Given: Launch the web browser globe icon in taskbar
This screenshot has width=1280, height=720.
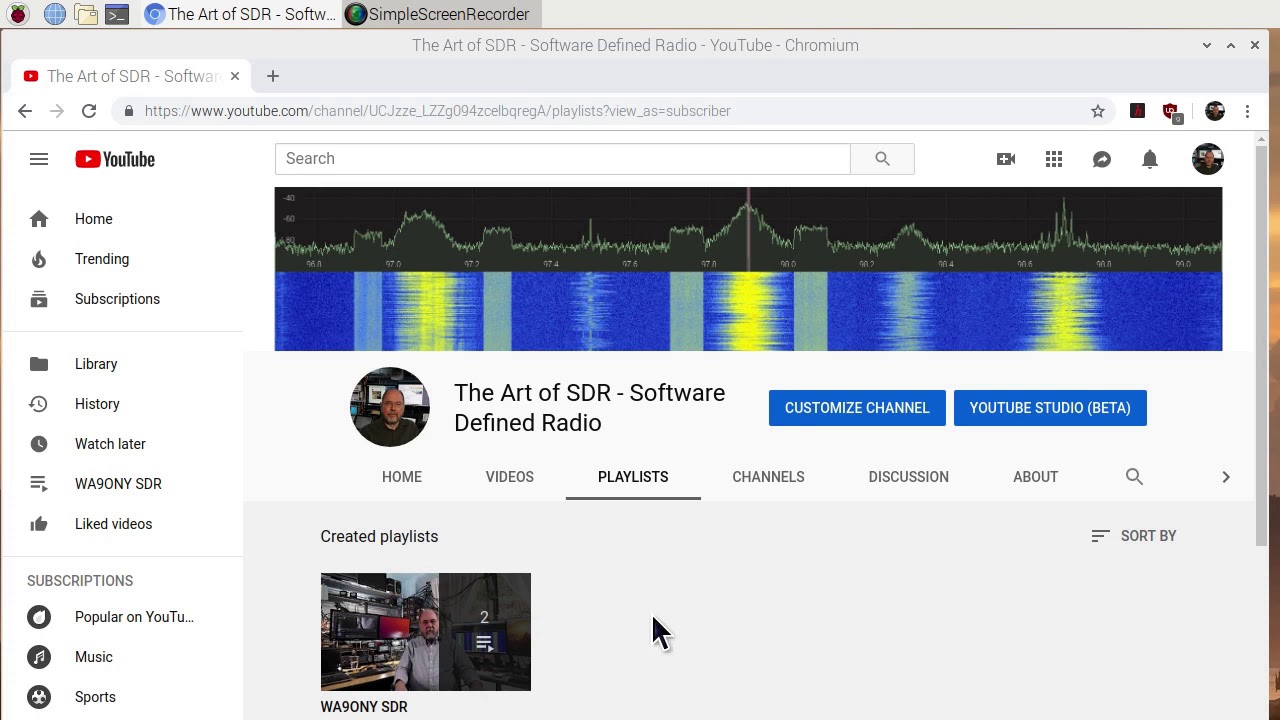Looking at the screenshot, I should [55, 14].
